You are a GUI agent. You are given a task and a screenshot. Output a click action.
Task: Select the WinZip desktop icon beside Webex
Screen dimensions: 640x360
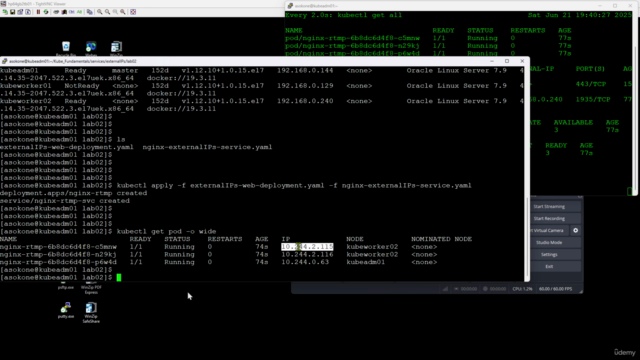click(116, 49)
